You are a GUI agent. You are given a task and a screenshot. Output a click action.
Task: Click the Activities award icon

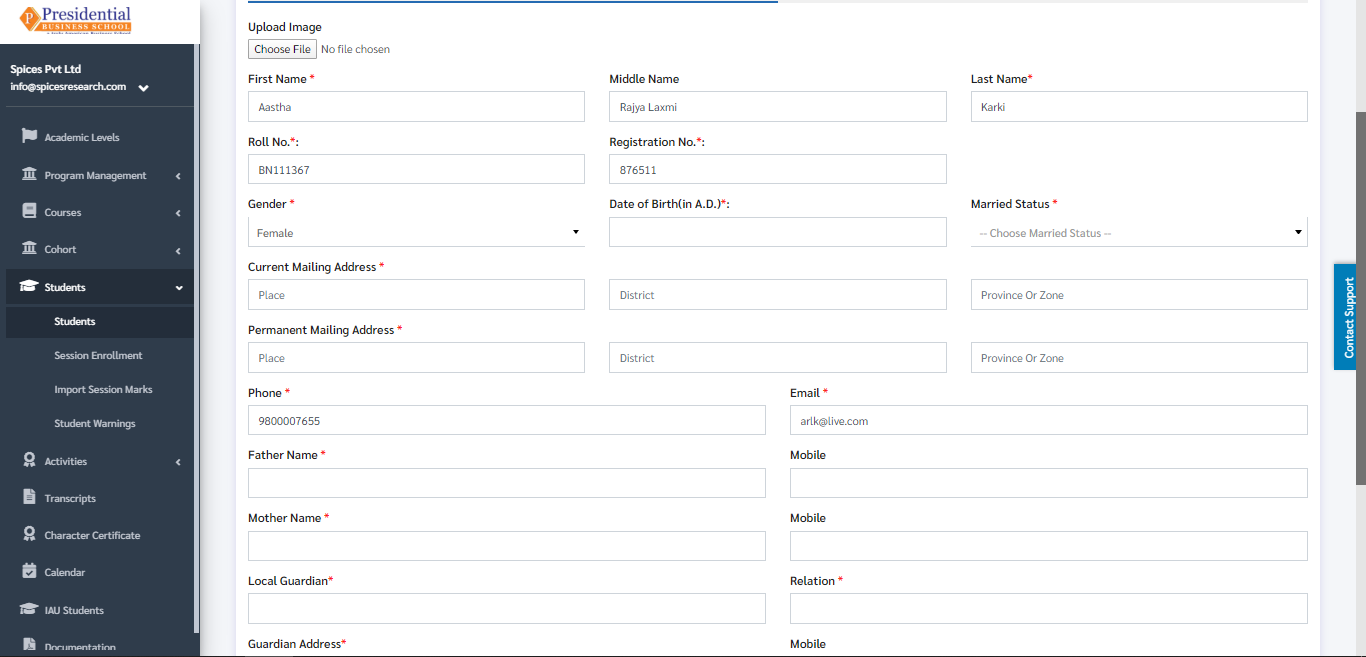click(29, 460)
